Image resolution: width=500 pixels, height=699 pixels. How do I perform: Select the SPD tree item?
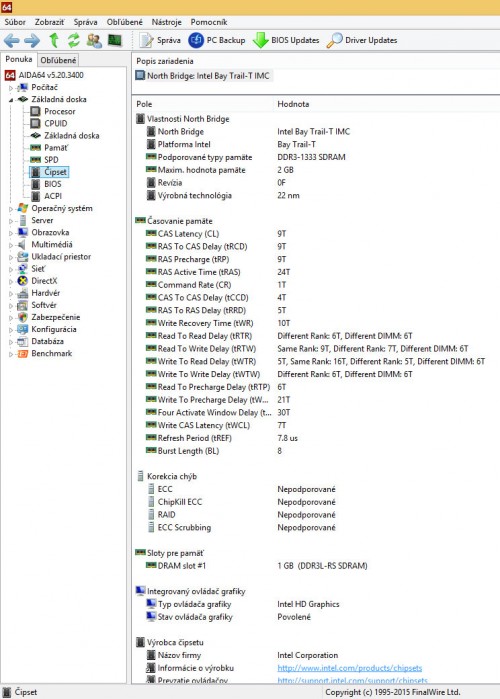[51, 160]
